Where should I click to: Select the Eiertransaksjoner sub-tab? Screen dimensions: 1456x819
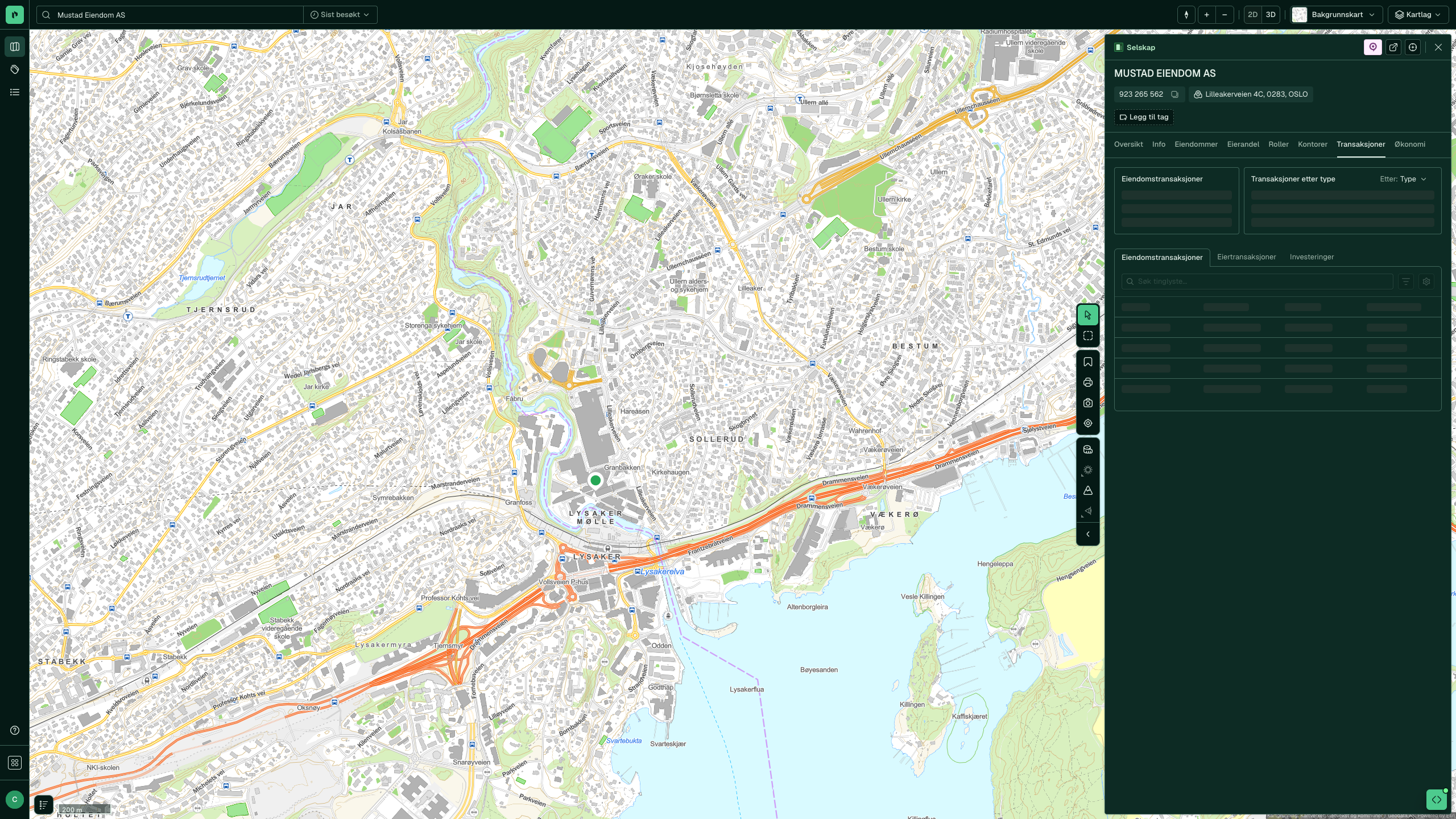click(x=1246, y=257)
